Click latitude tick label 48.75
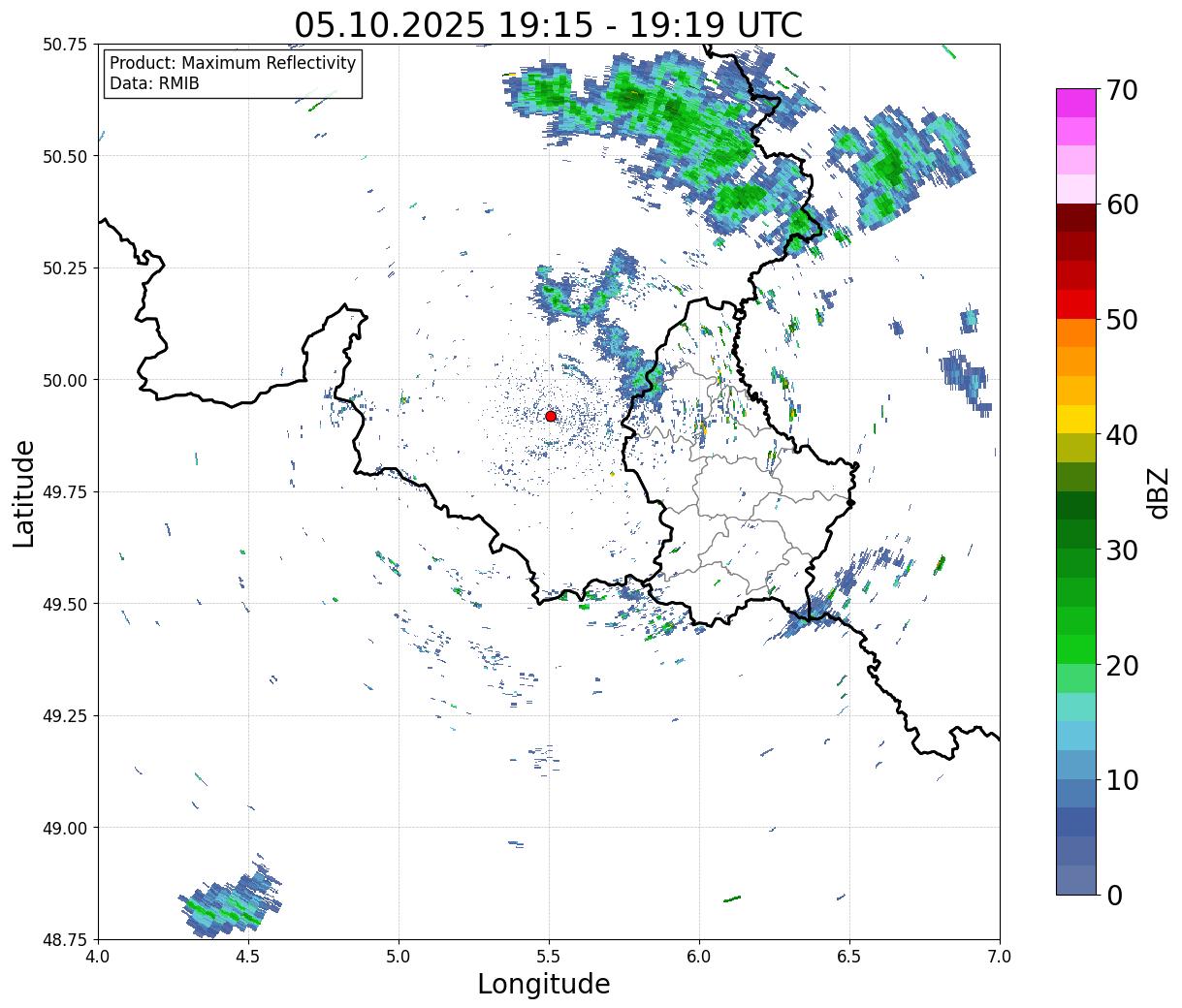 pos(65,940)
